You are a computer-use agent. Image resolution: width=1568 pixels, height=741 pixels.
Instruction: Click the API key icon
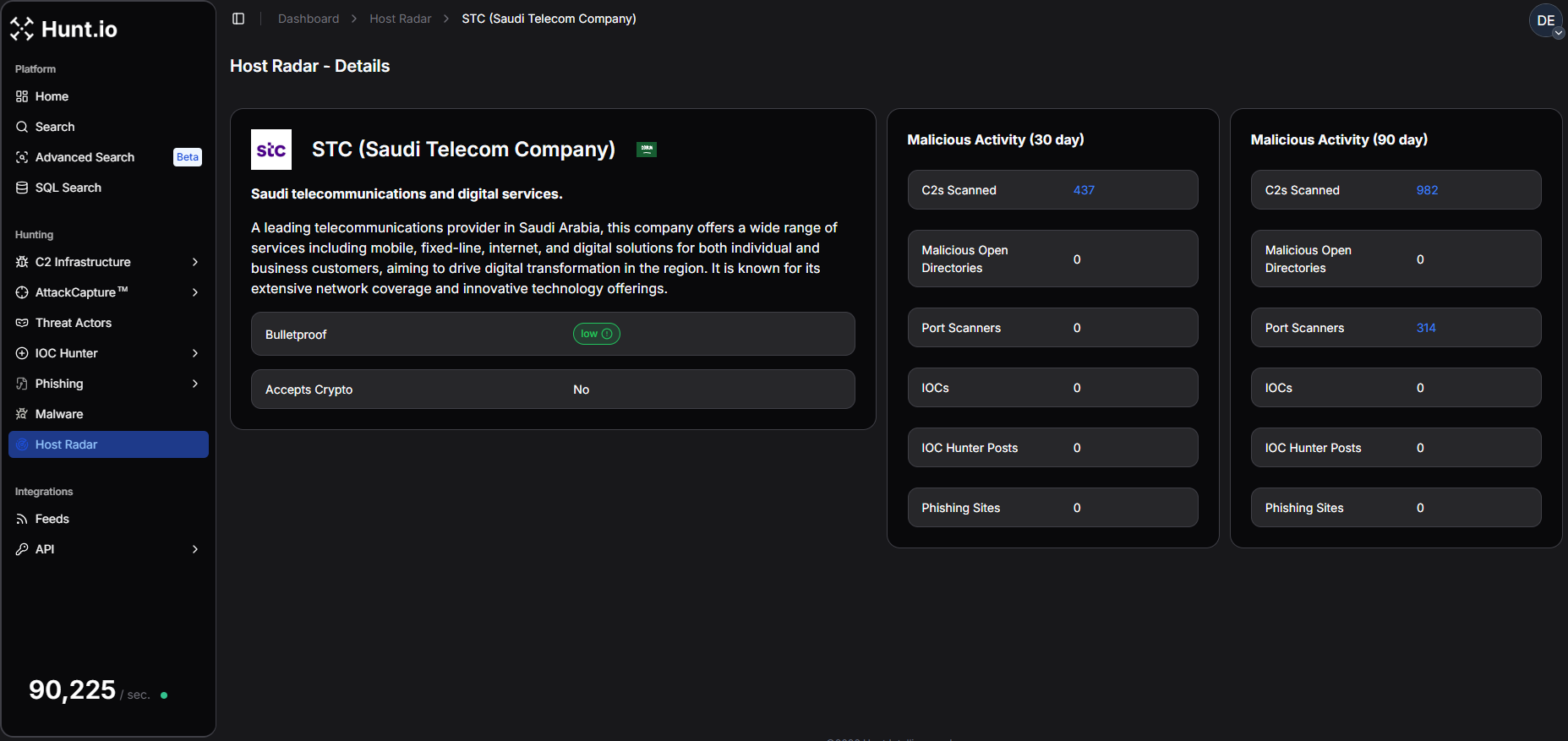click(x=22, y=549)
